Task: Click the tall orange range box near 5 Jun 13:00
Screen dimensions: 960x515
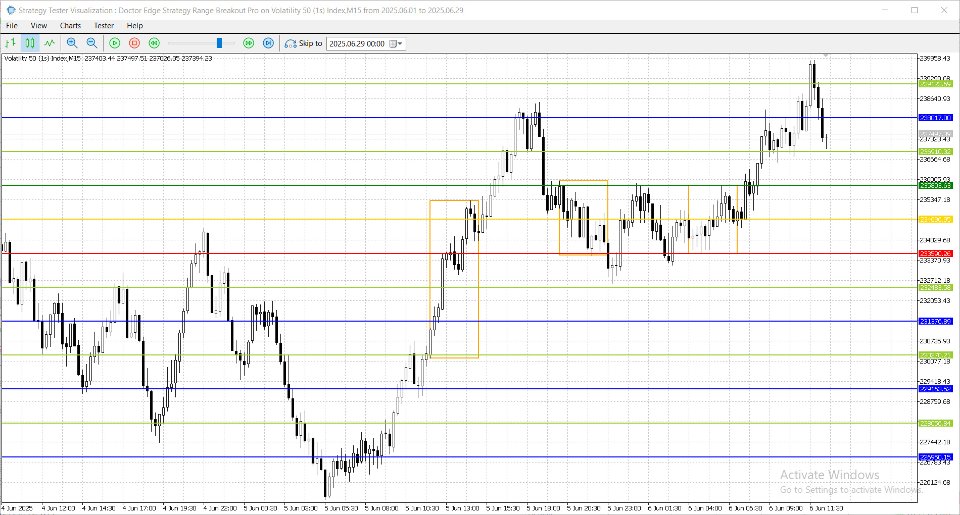Action: pos(454,279)
